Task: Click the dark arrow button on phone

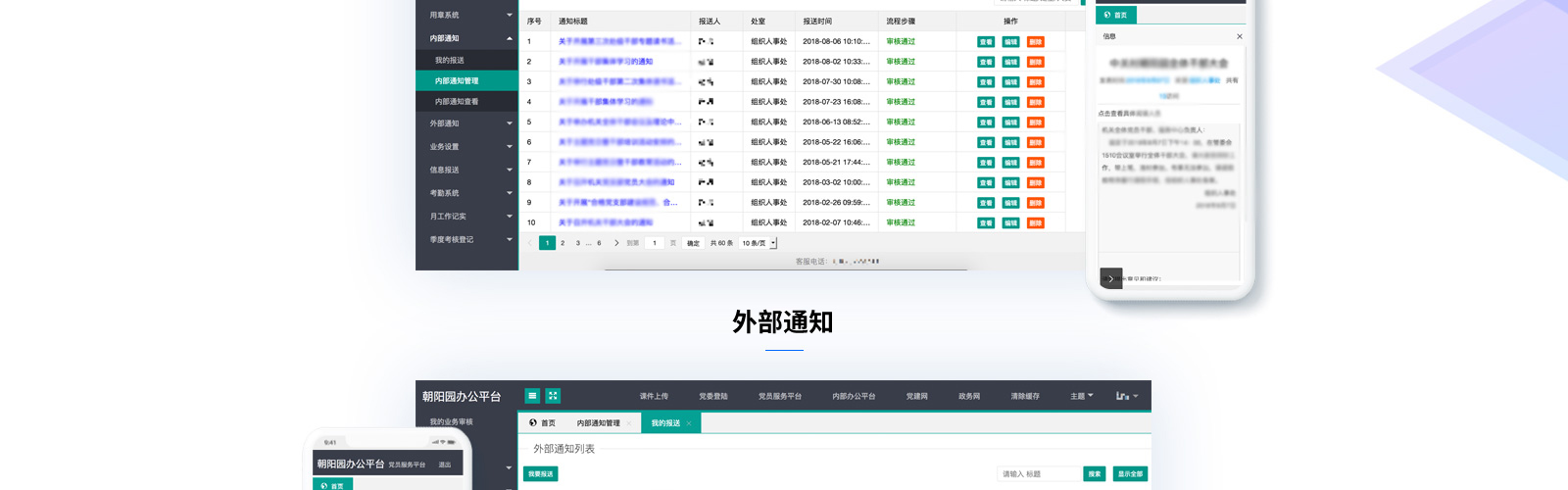Action: click(1110, 278)
